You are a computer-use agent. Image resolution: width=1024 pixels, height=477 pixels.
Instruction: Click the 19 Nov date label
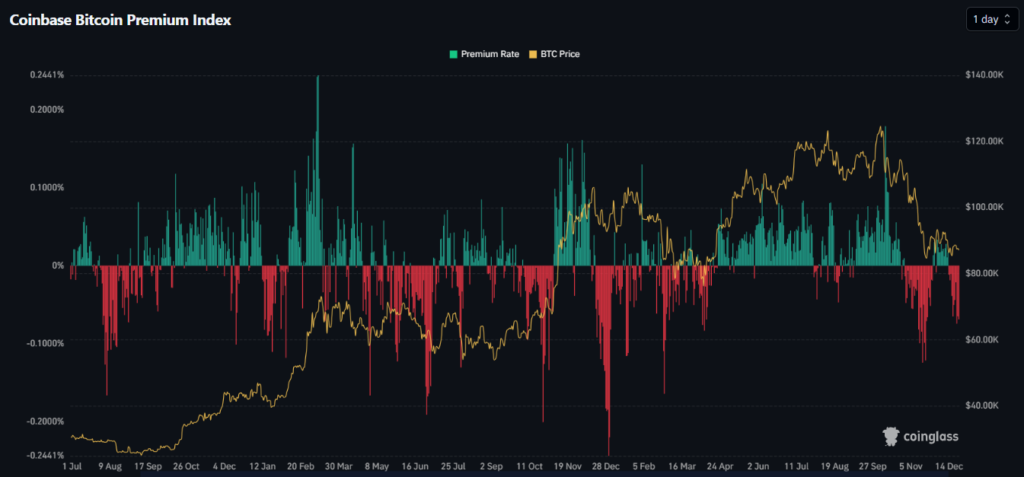[568, 467]
